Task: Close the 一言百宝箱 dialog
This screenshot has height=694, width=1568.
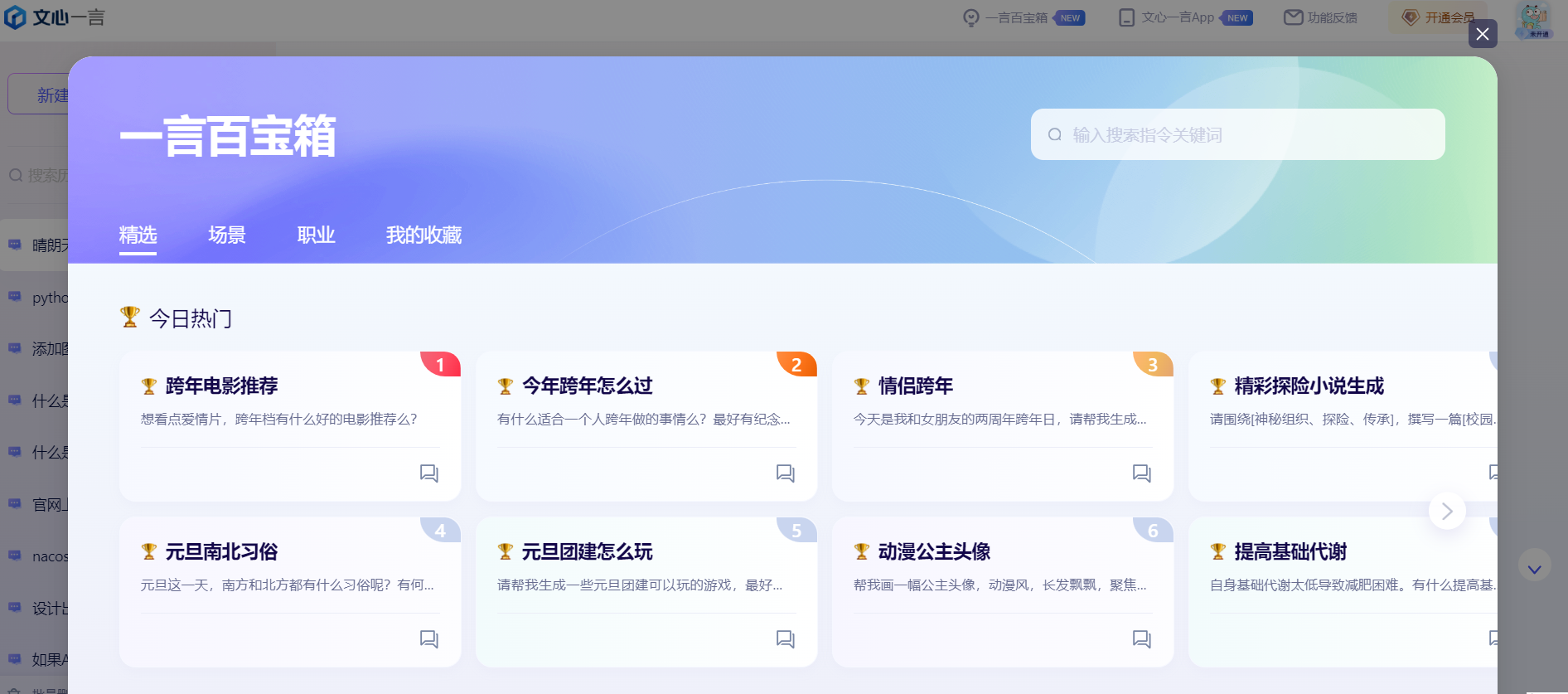Action: (x=1483, y=34)
